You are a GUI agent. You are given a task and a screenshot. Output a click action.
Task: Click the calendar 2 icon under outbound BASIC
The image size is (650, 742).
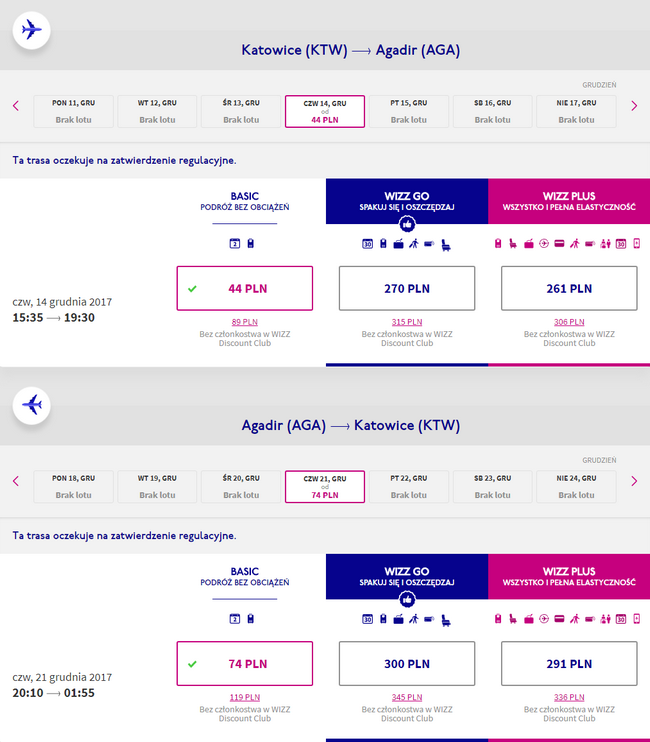point(235,243)
